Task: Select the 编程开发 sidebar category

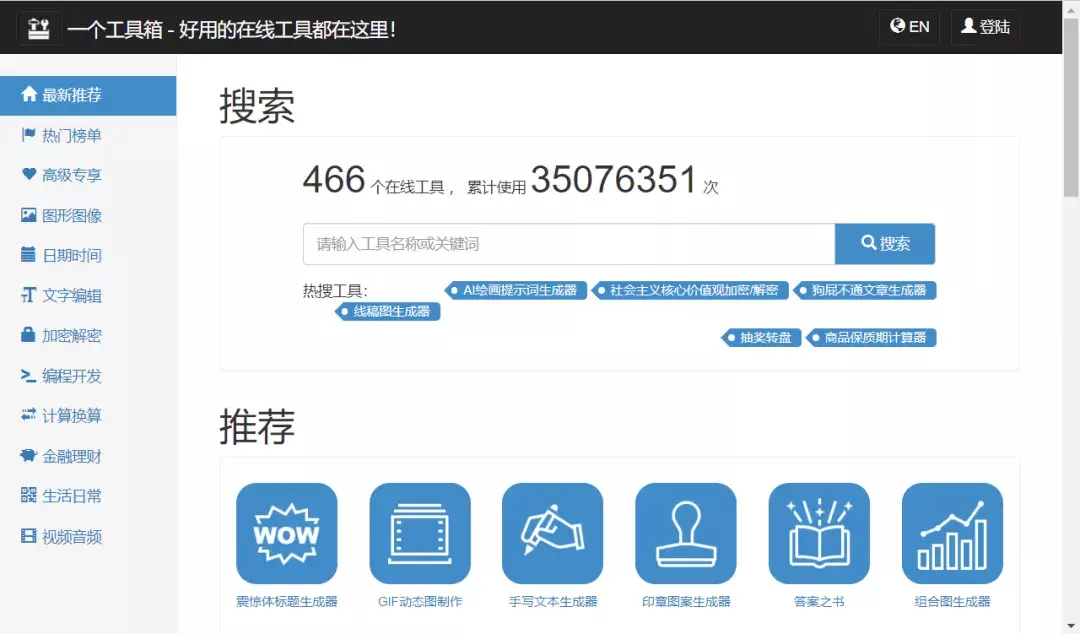Action: click(x=71, y=376)
